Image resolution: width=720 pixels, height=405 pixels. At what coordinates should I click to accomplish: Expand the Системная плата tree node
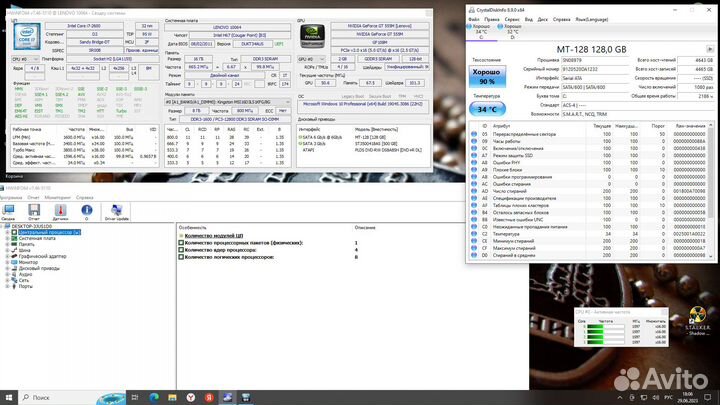7,238
